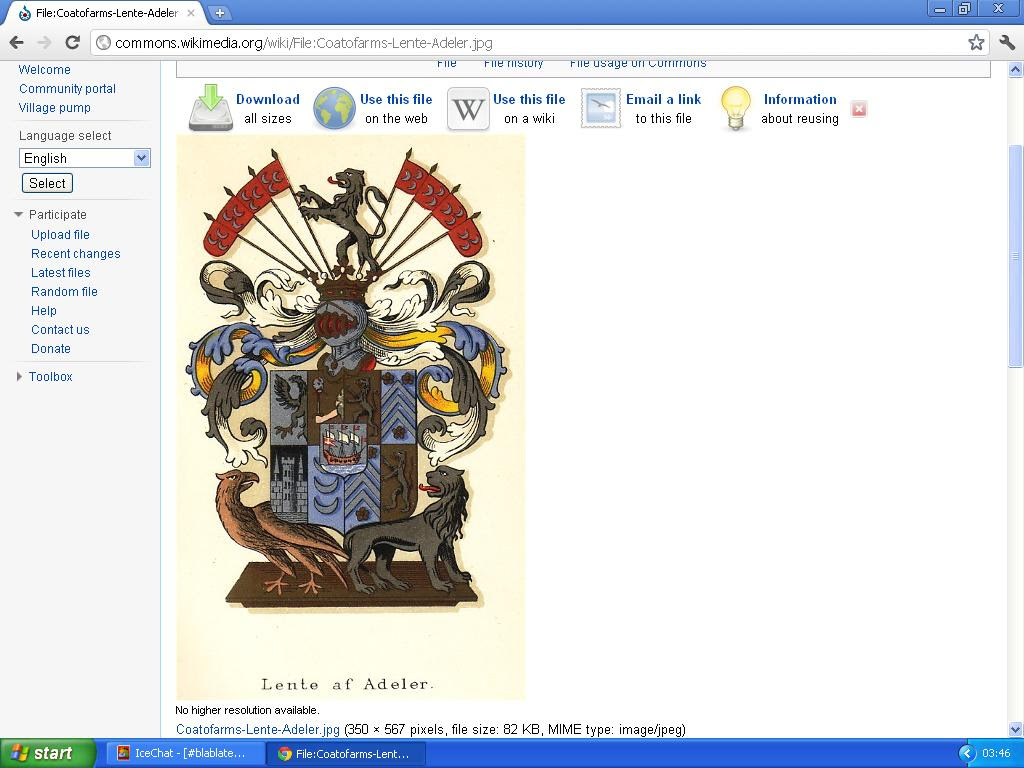Click the Contact us link

(60, 329)
